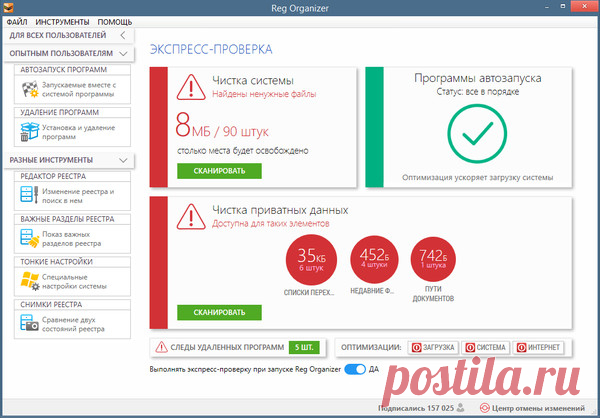This screenshot has height=418, width=600.
Task: Click the Подписались 157 025 status text
Action: point(416,408)
